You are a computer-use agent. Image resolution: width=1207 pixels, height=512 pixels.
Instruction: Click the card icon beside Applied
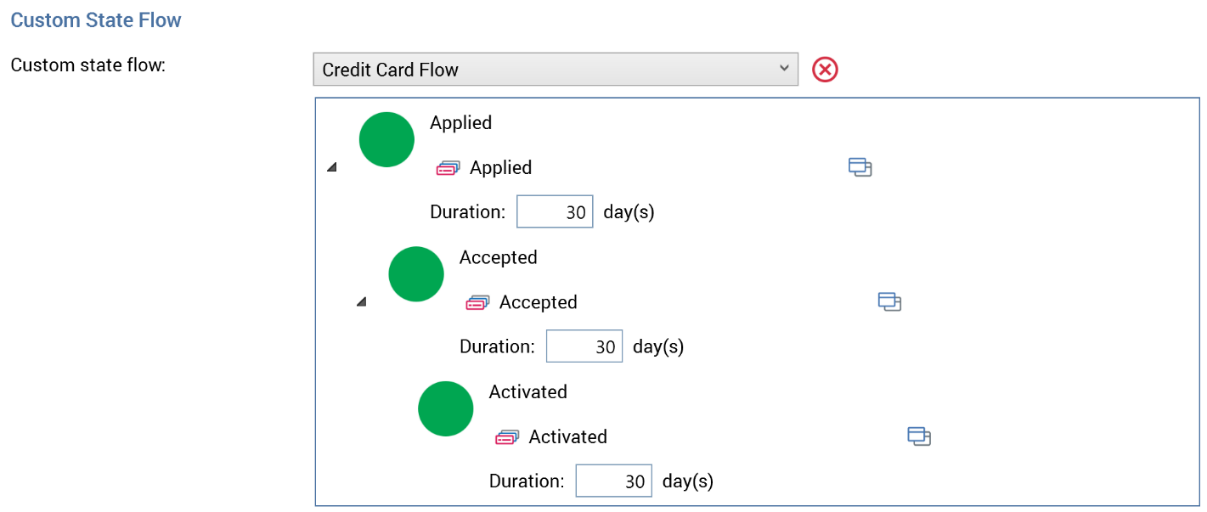[447, 168]
